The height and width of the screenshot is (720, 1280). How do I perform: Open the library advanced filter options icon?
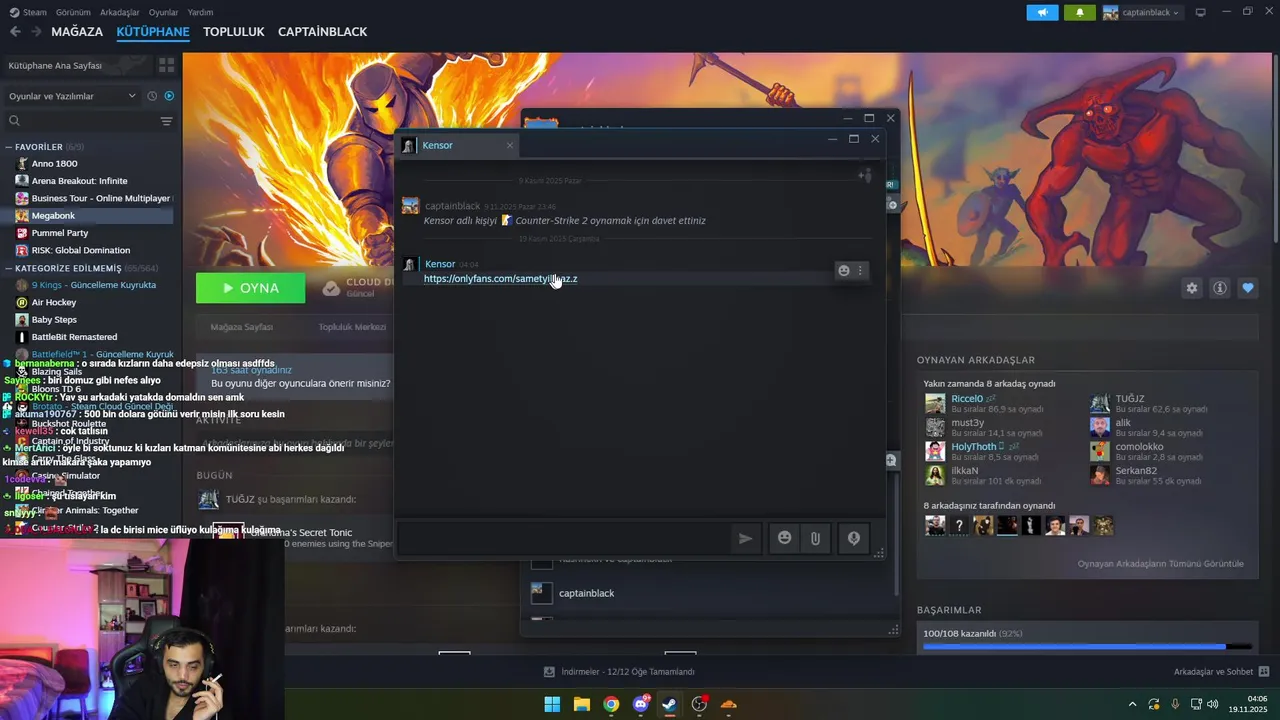[166, 121]
